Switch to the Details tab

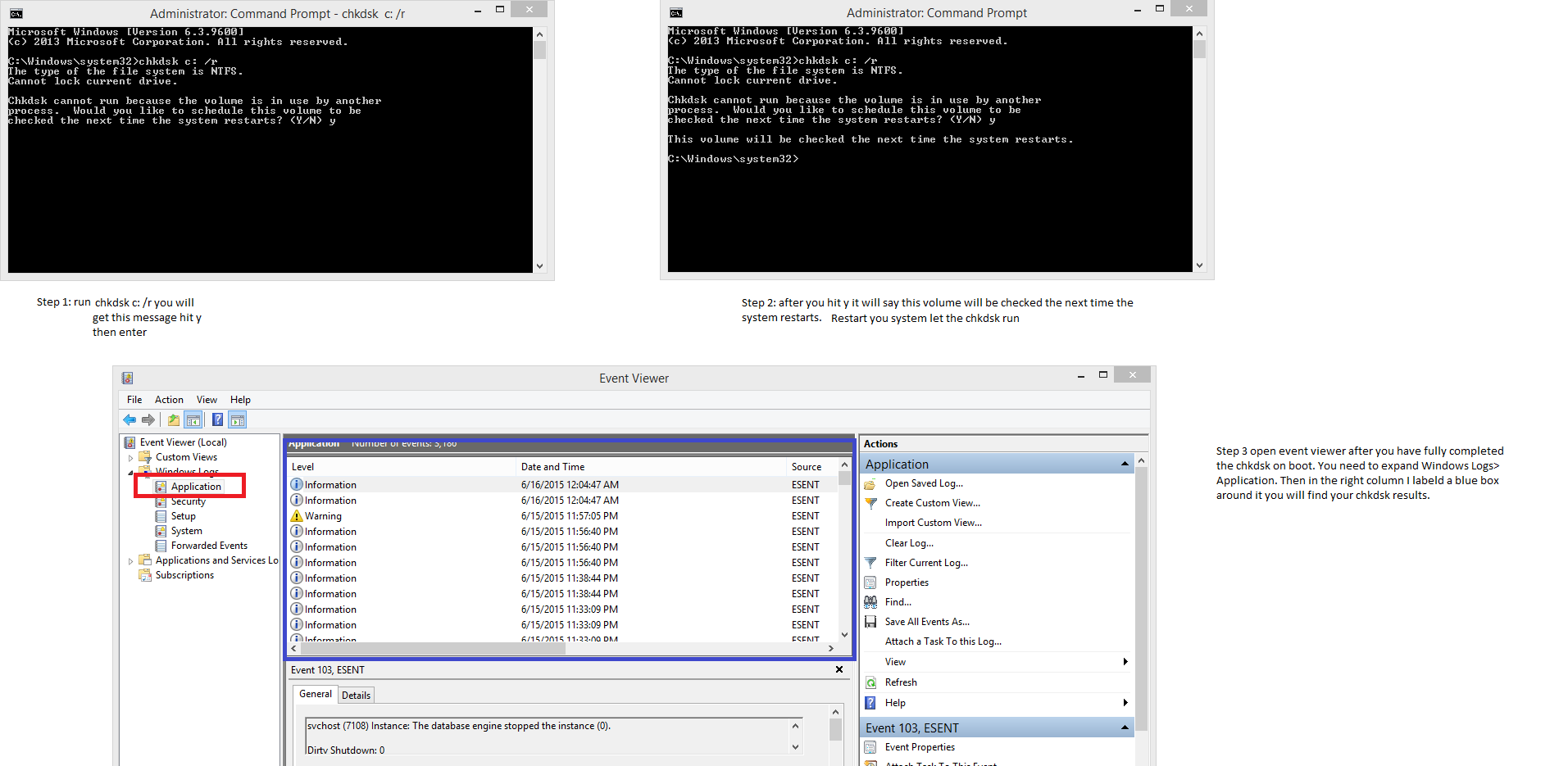(356, 696)
